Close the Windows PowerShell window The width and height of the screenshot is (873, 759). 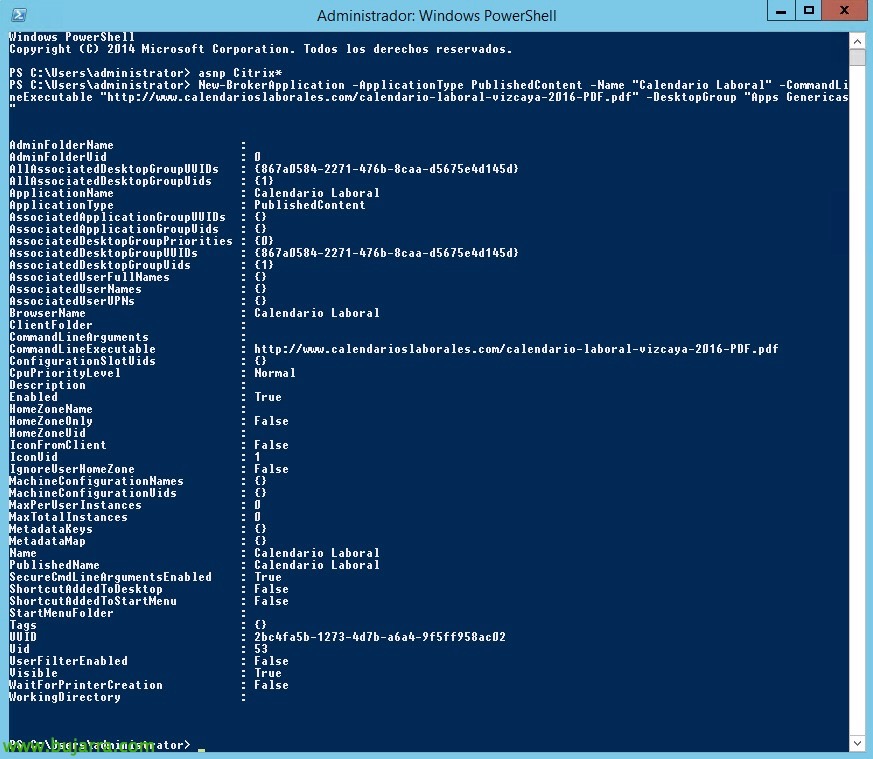[x=844, y=11]
